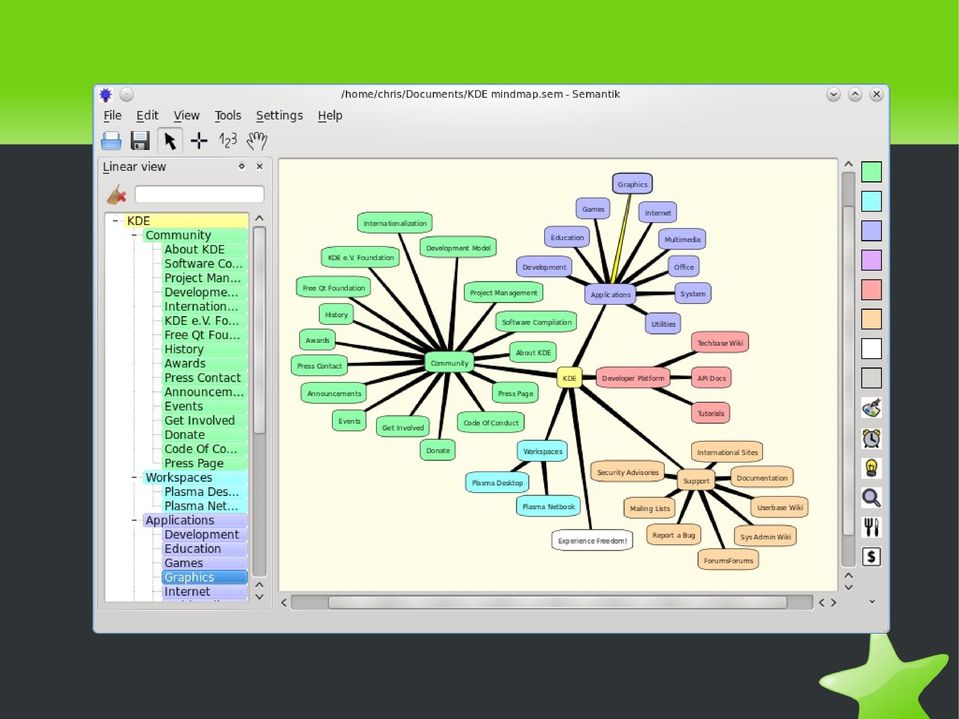Pick the 123 sort tool

pyautogui.click(x=228, y=141)
